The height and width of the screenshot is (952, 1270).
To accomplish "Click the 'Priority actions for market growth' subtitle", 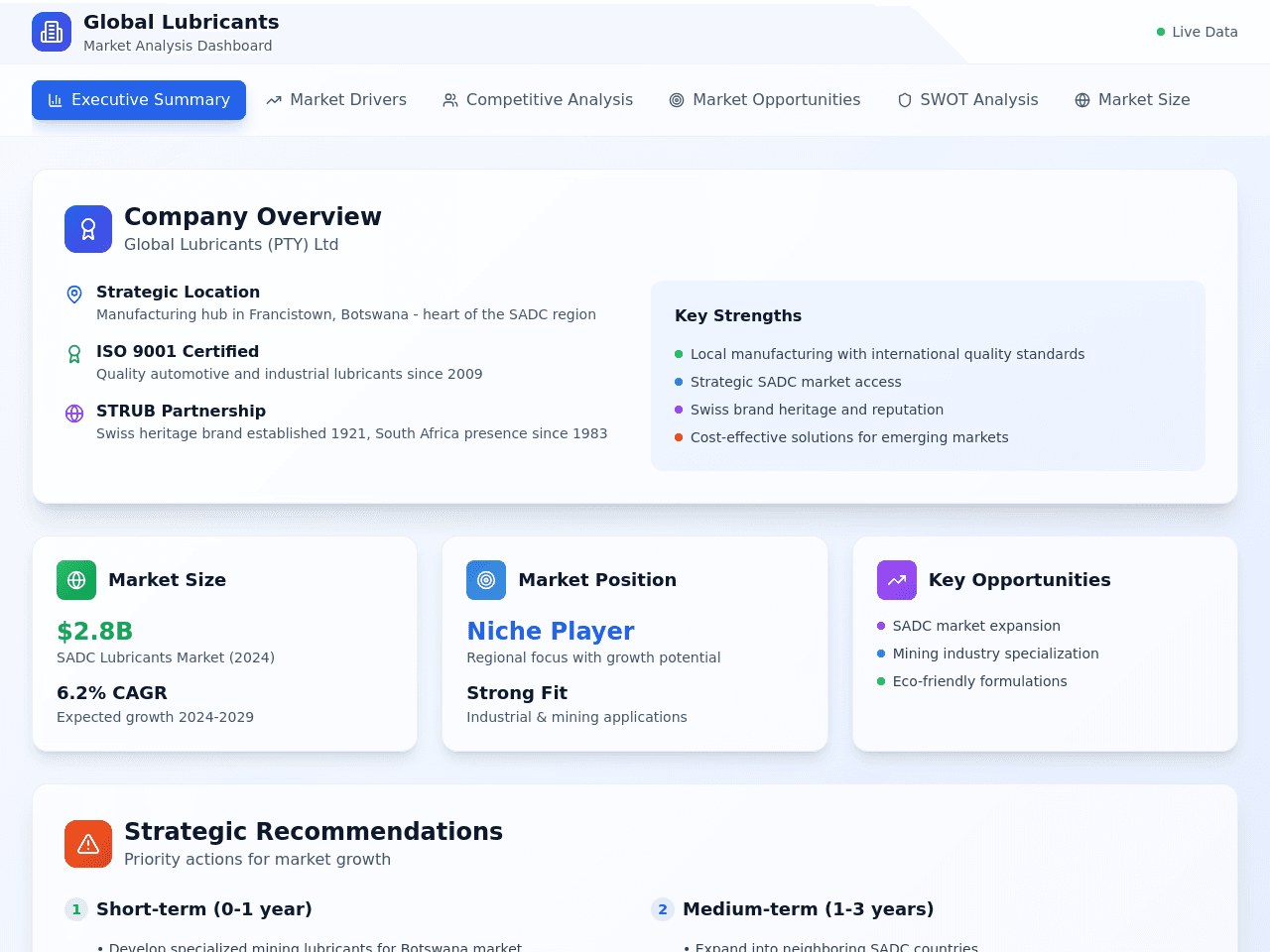I will 257,860.
